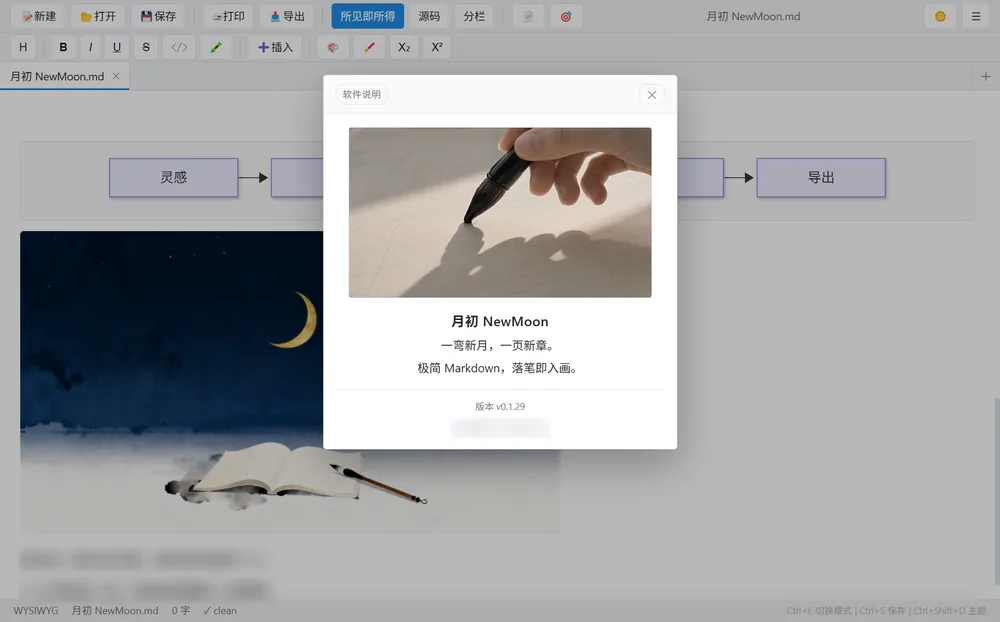Toggle strikethrough formatting
Image resolution: width=1000 pixels, height=622 pixels.
[146, 47]
